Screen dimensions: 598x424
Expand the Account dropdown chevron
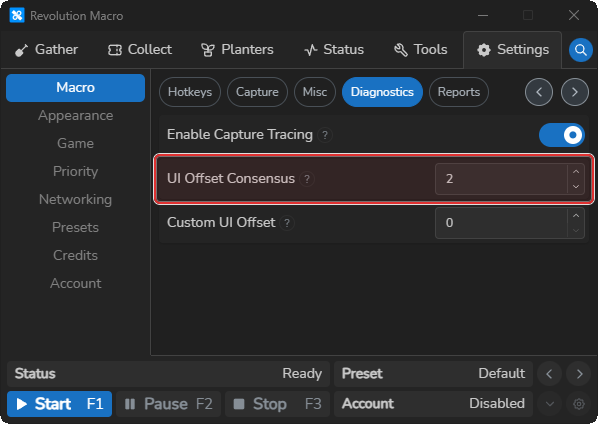pos(550,404)
